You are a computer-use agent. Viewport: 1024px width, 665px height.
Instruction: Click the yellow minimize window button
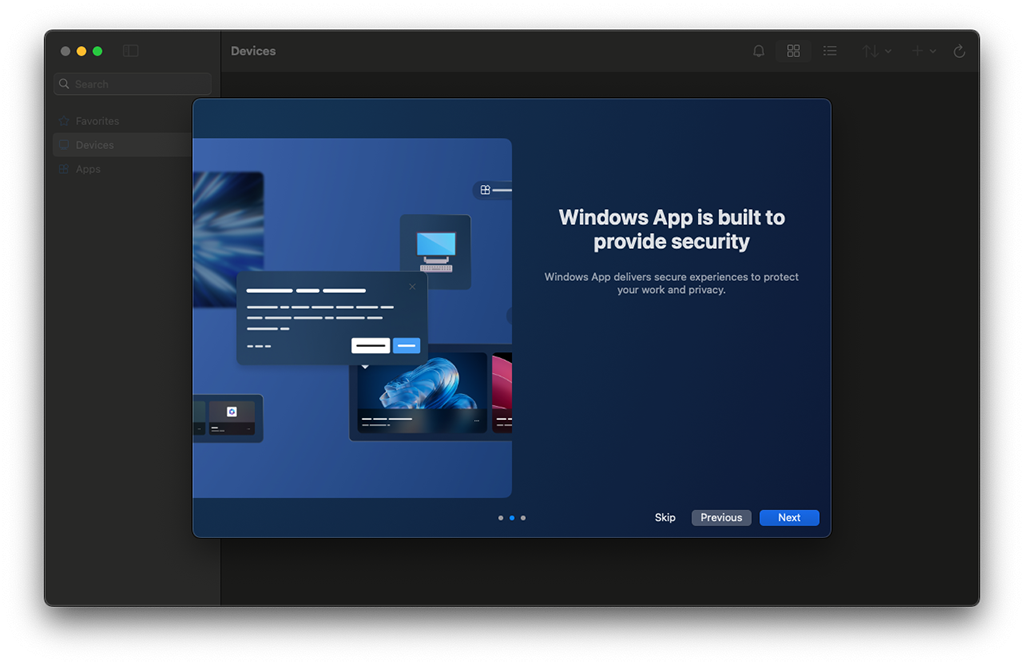point(82,51)
